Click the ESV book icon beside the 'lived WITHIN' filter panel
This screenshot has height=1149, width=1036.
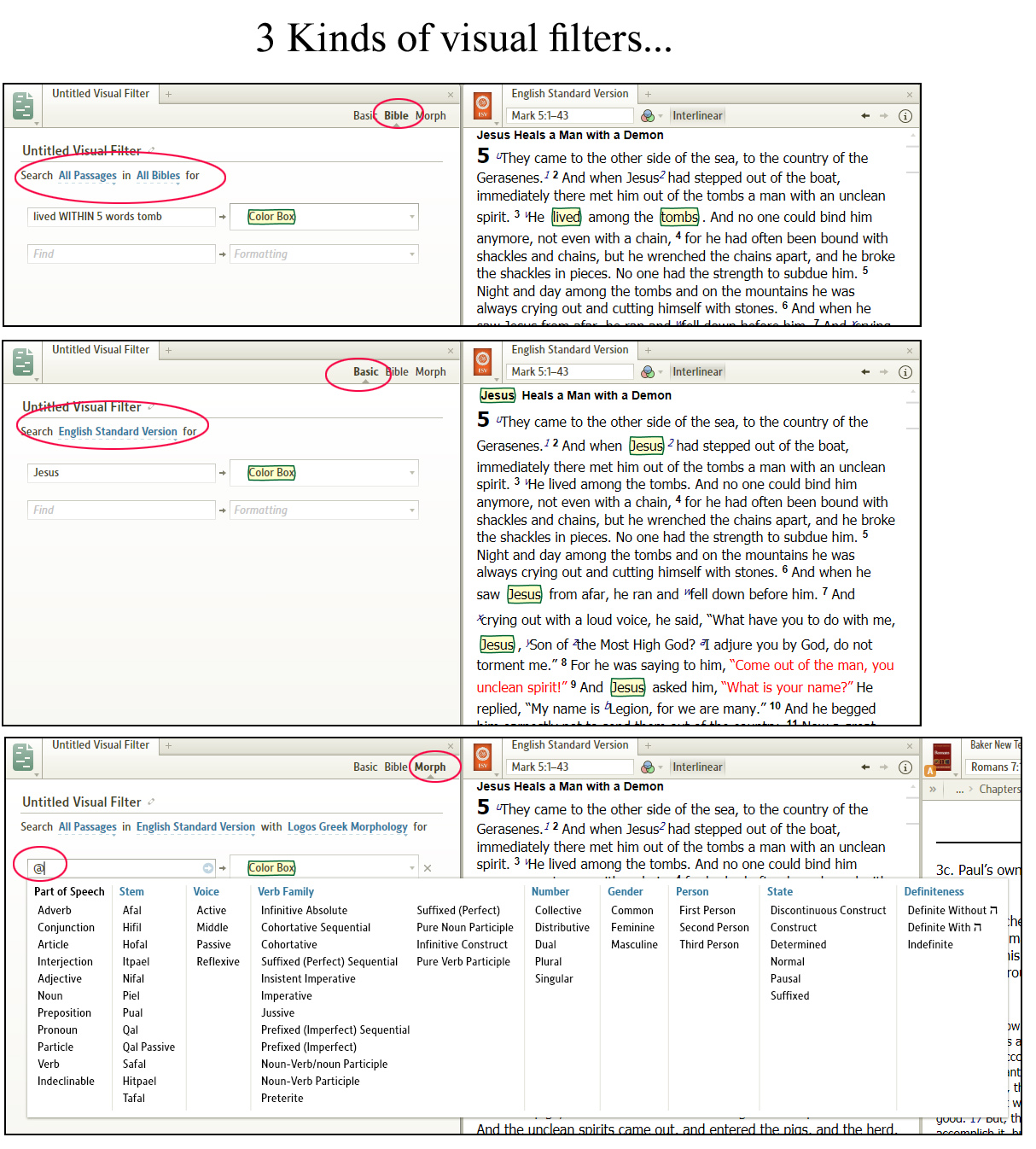[482, 106]
